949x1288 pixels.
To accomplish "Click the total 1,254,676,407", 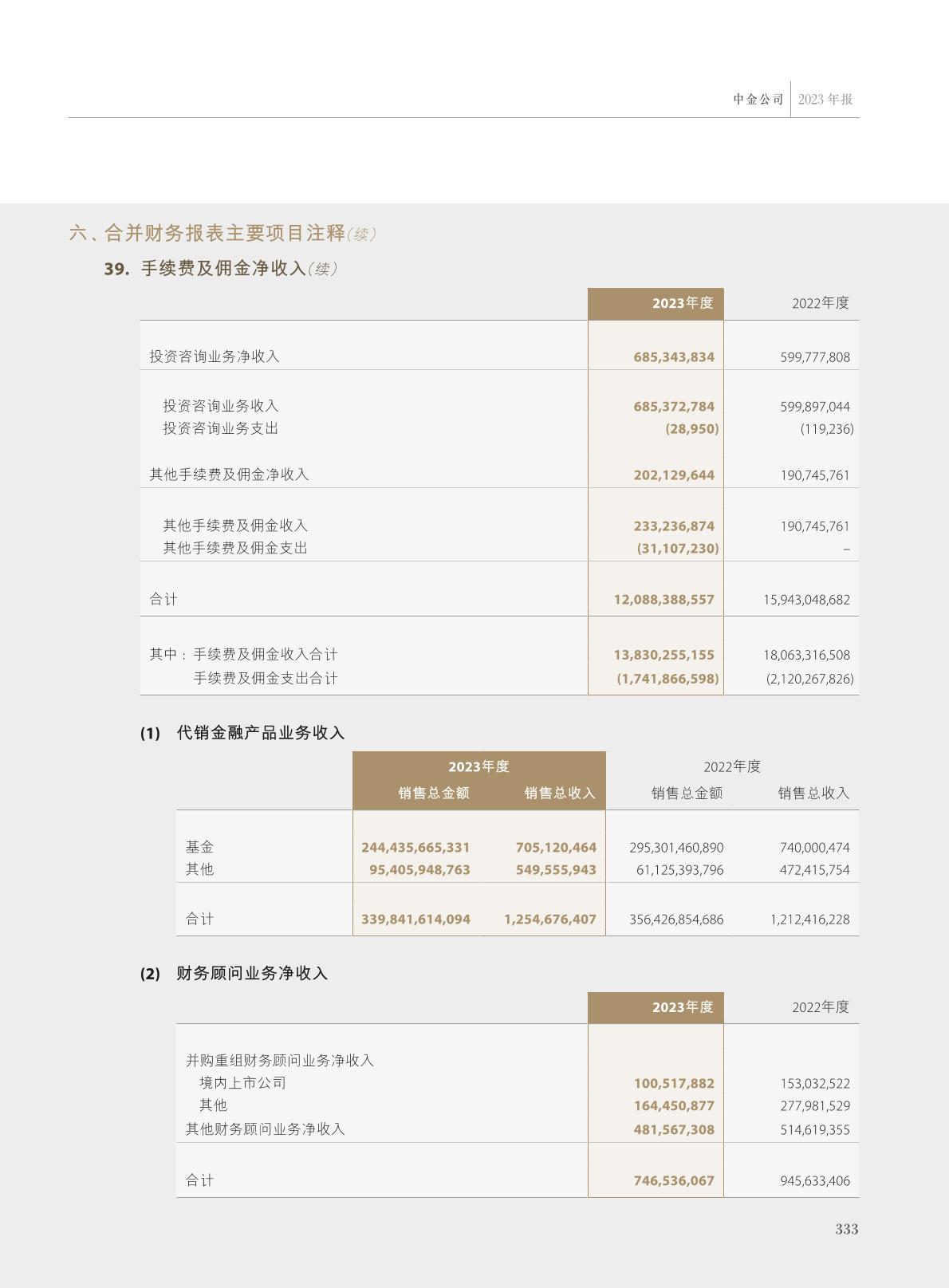I will [x=549, y=920].
